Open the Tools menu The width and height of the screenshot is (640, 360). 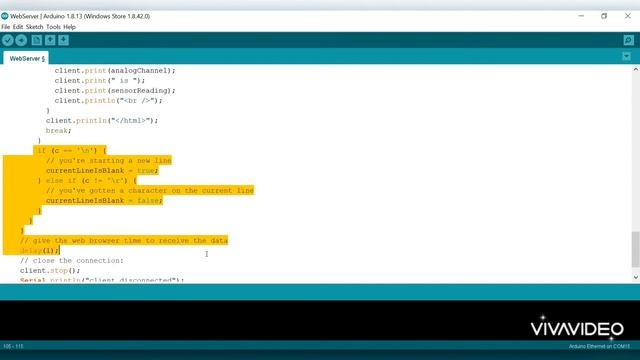pyautogui.click(x=53, y=27)
